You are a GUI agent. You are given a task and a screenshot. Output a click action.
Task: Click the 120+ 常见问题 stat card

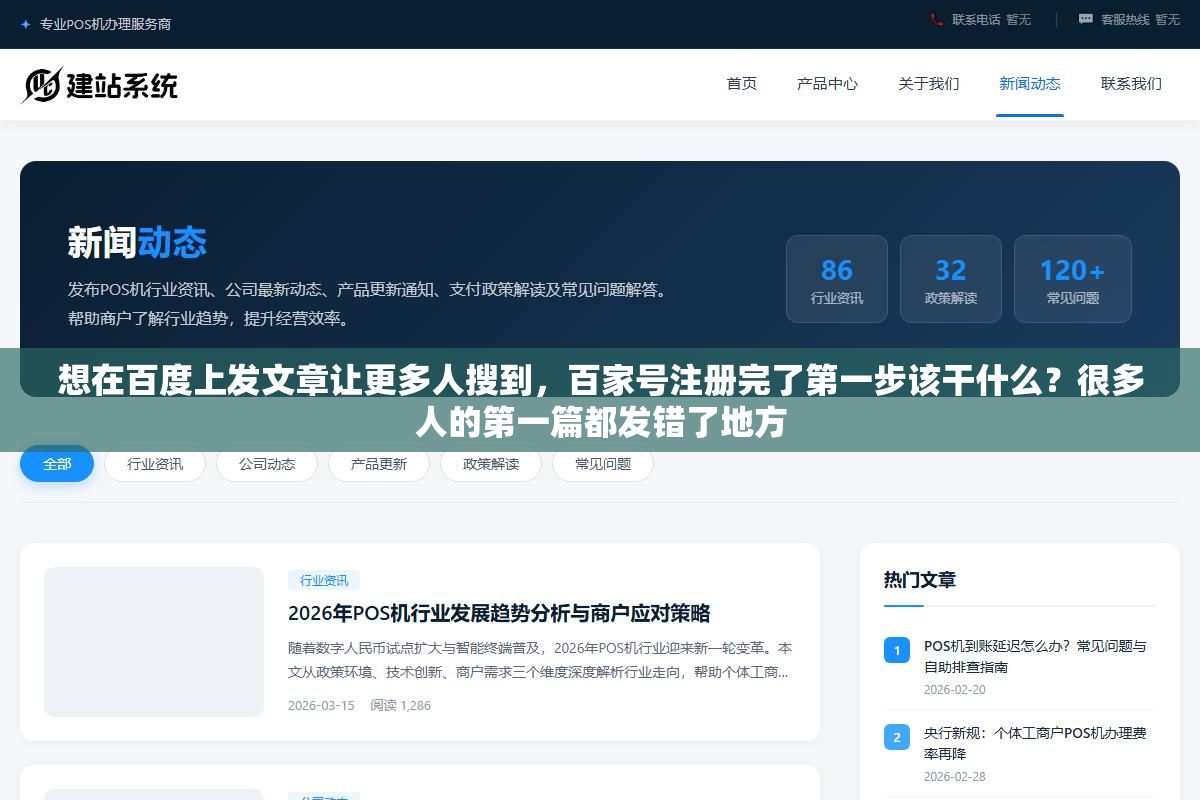(x=1073, y=279)
